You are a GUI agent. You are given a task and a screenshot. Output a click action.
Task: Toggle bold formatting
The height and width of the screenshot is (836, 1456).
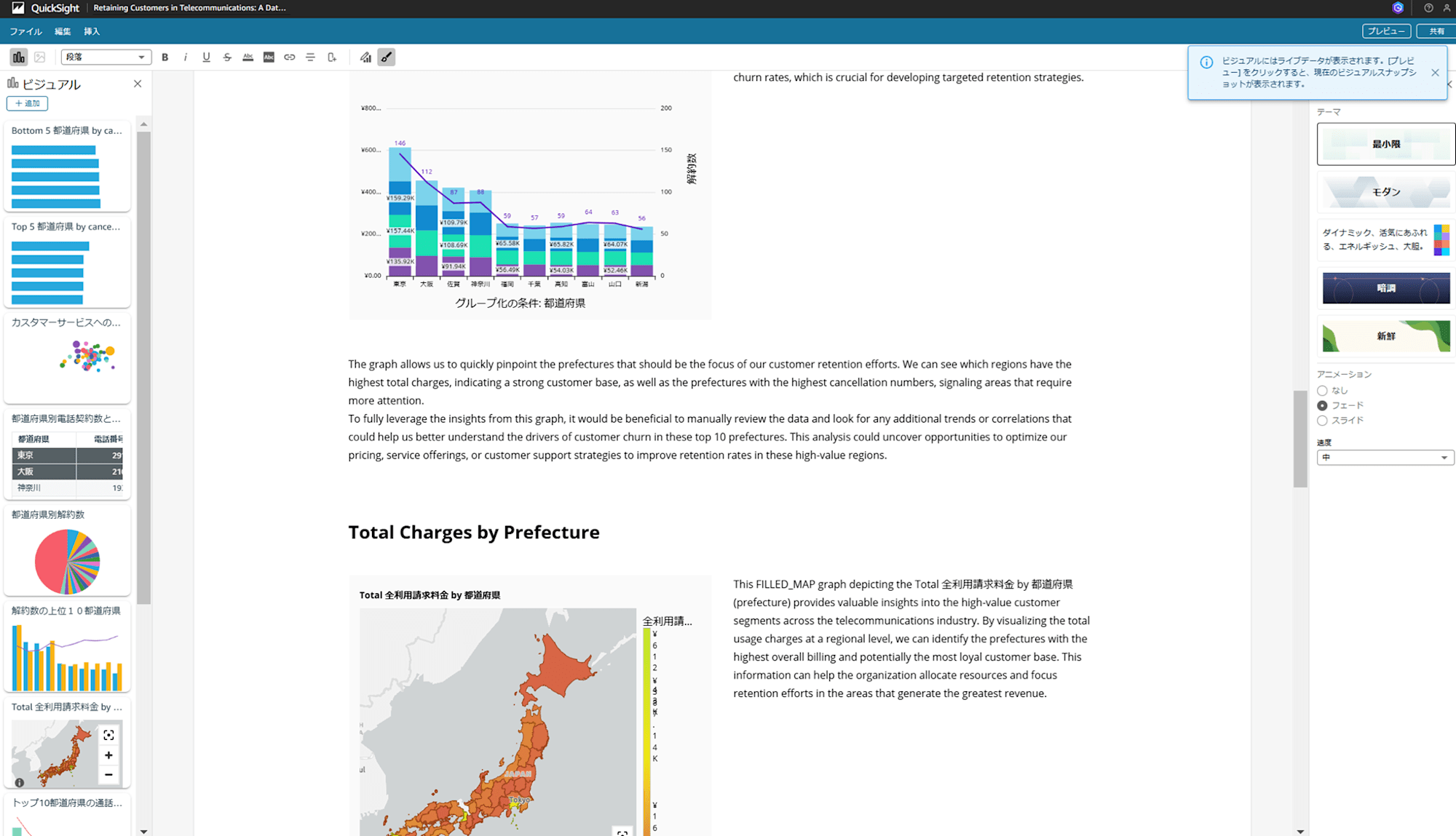click(x=165, y=57)
